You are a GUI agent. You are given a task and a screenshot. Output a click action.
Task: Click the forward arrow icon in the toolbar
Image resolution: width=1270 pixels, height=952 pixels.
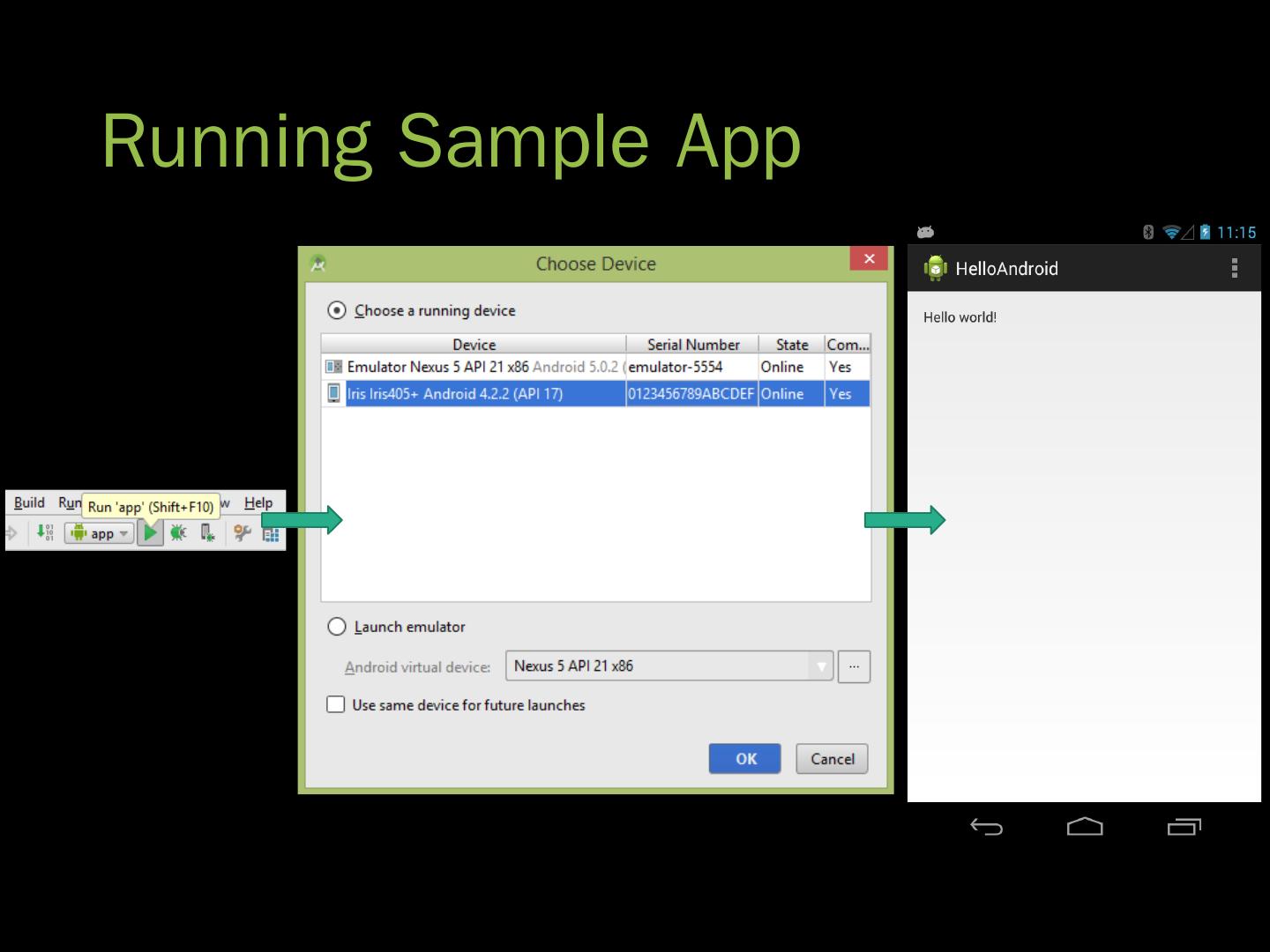click(x=11, y=532)
